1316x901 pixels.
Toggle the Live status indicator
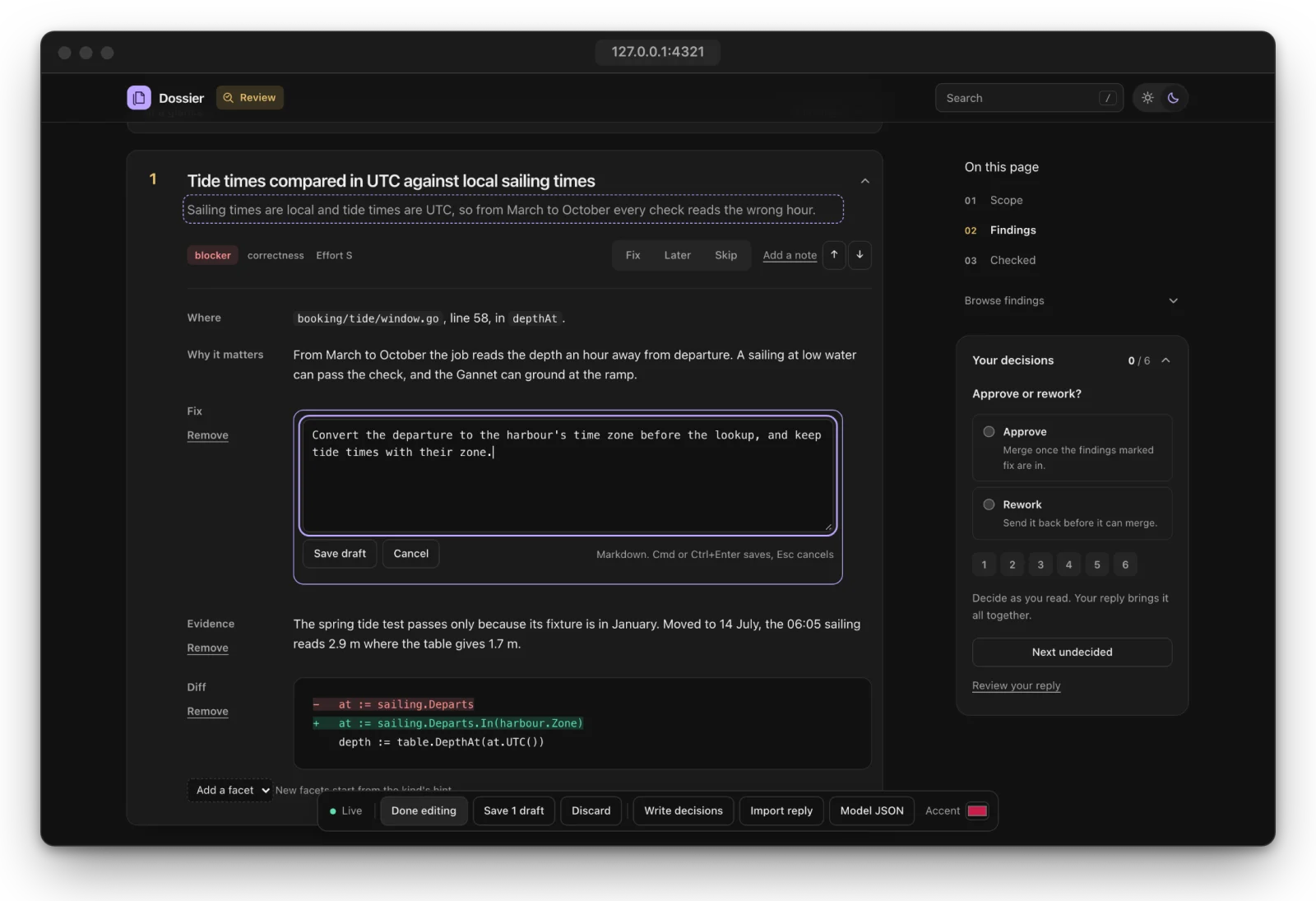click(x=345, y=810)
